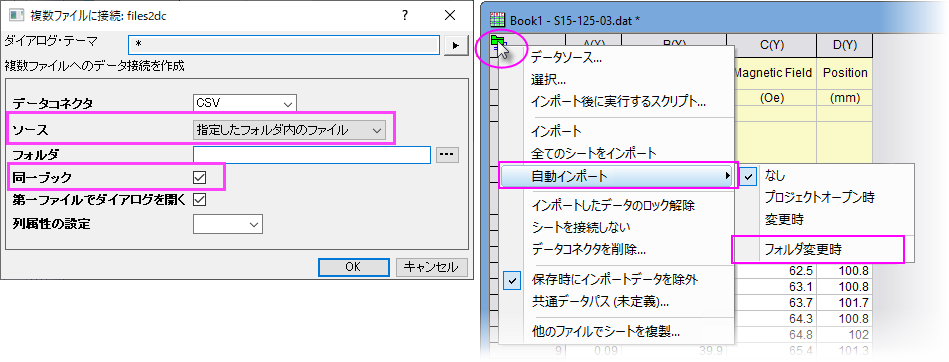Screen dimensions: 949x362
Task: Select the D(Y) column header
Action: click(x=845, y=45)
